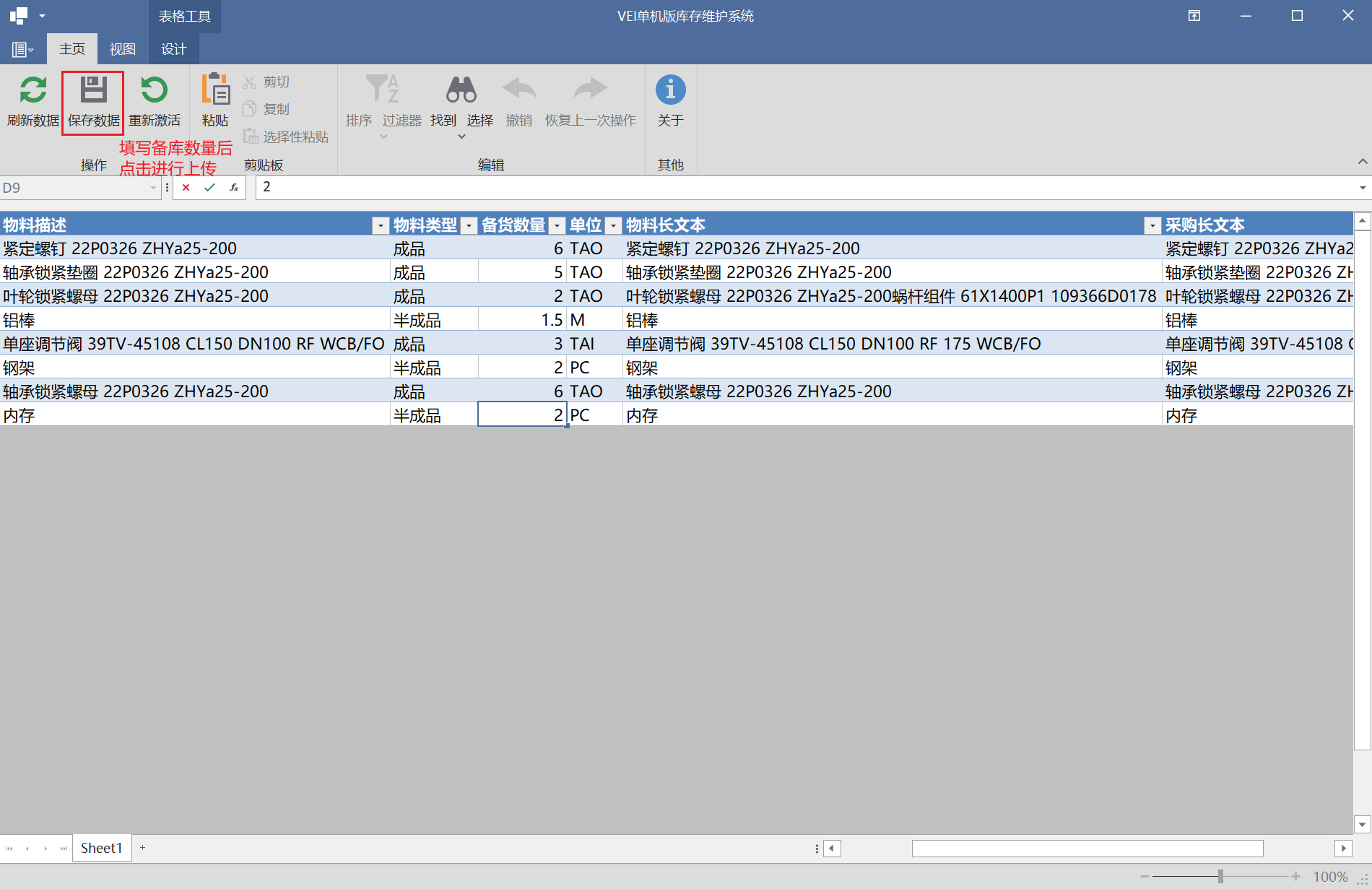The width and height of the screenshot is (1372, 889).
Task: Click the zoom slider handle
Action: (1220, 877)
